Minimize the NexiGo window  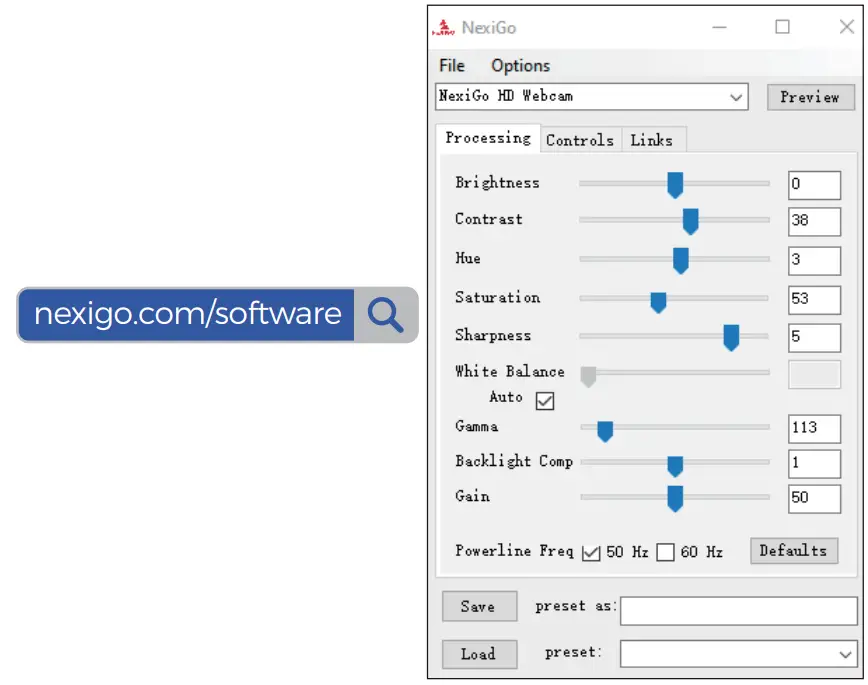pyautogui.click(x=720, y=27)
